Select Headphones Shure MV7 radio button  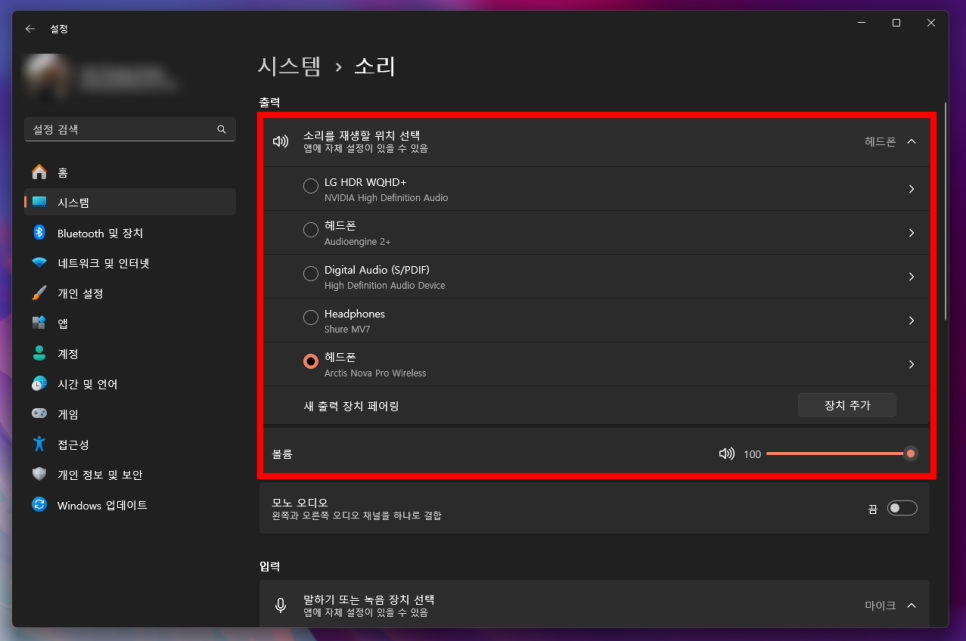(311, 317)
